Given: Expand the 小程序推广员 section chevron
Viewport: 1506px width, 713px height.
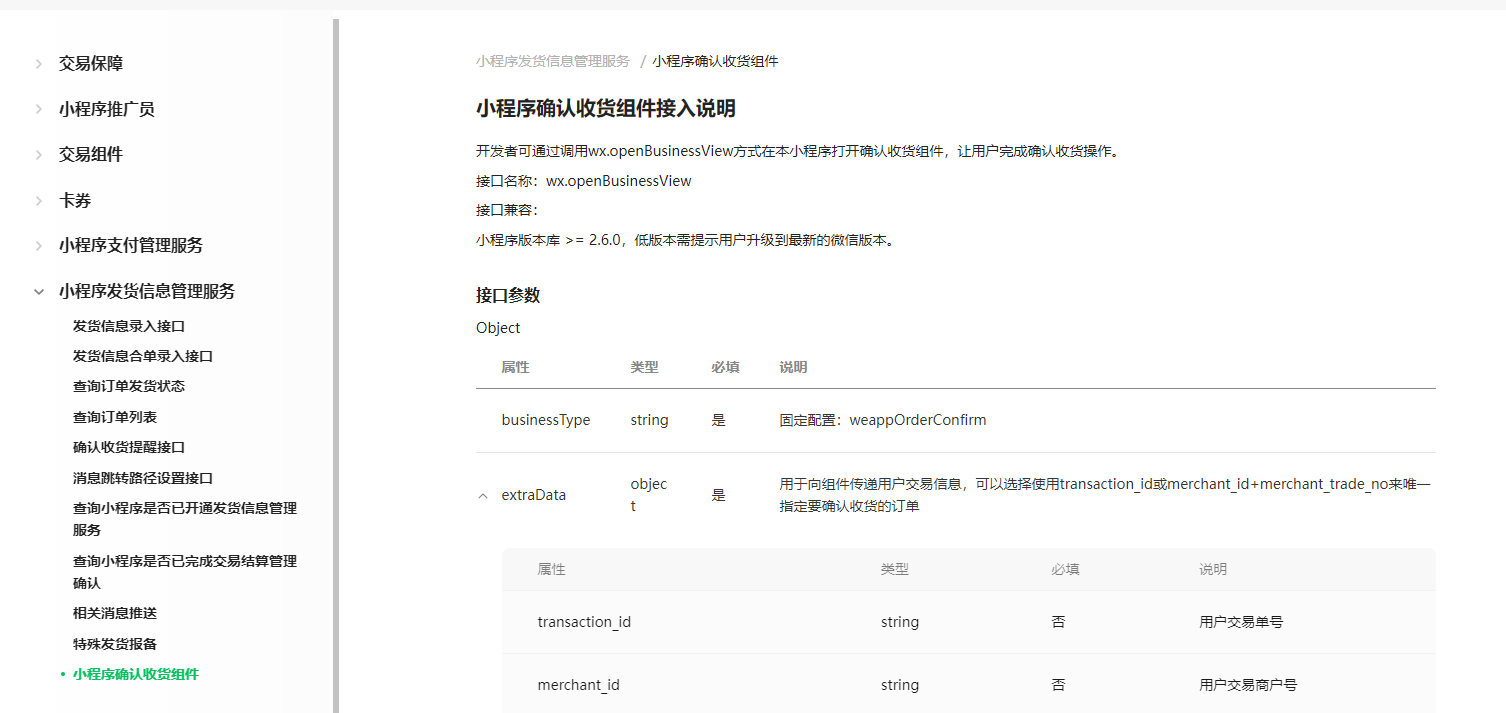Looking at the screenshot, I should tap(39, 109).
